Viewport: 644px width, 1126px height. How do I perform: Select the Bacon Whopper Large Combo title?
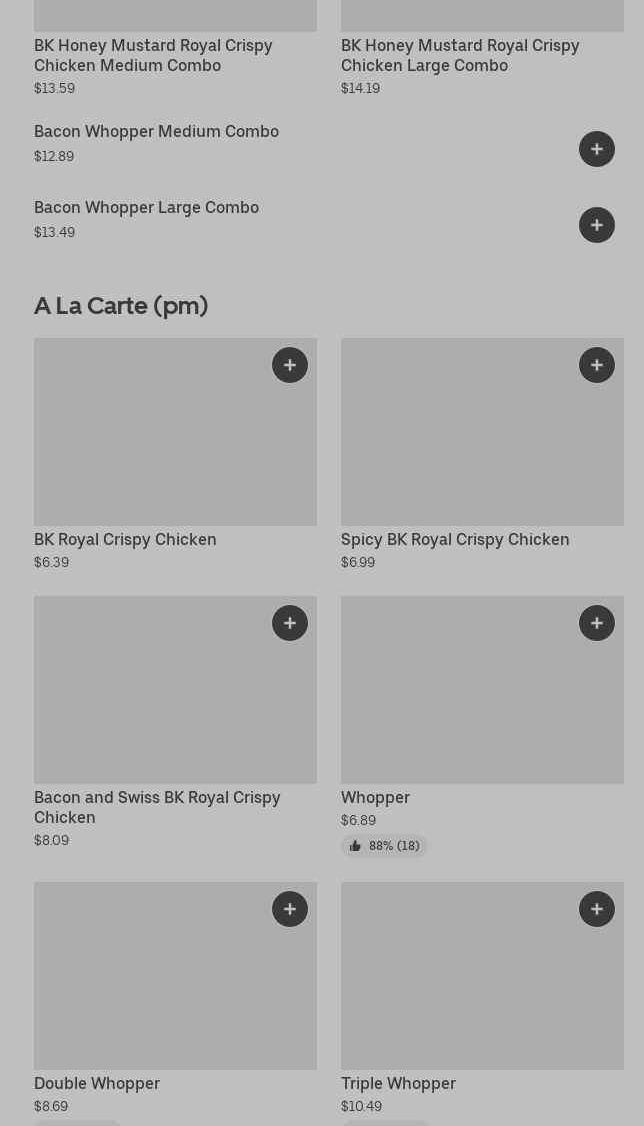click(146, 208)
